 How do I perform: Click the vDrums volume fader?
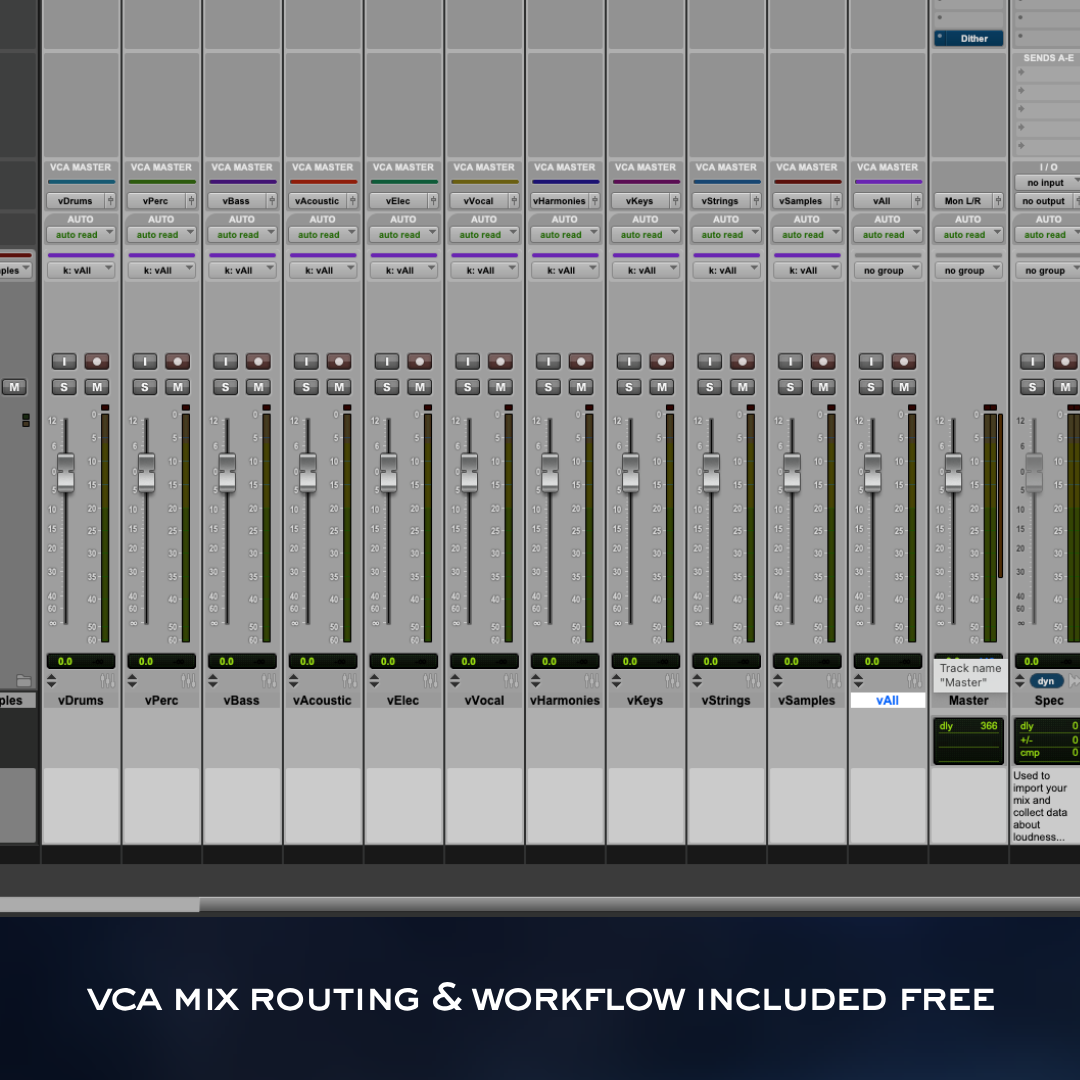[x=65, y=472]
